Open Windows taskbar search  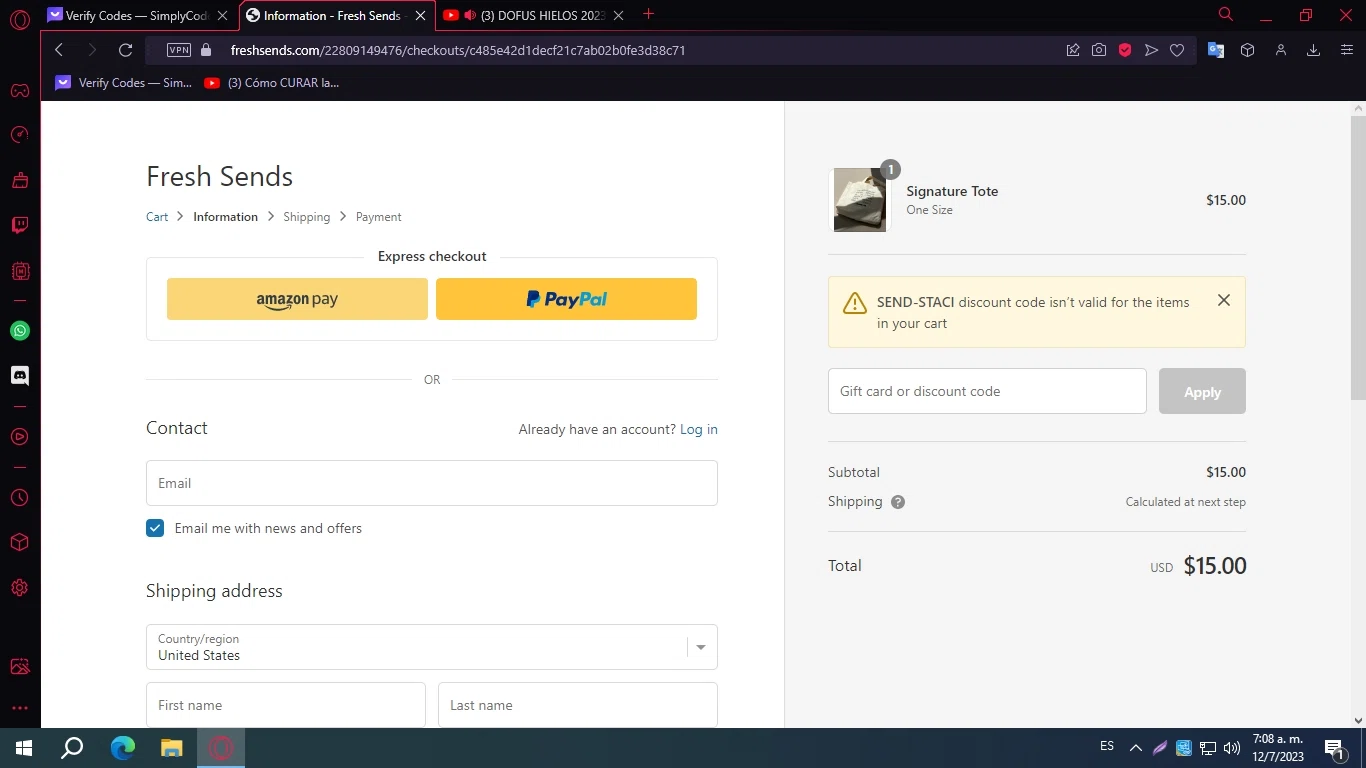72,748
